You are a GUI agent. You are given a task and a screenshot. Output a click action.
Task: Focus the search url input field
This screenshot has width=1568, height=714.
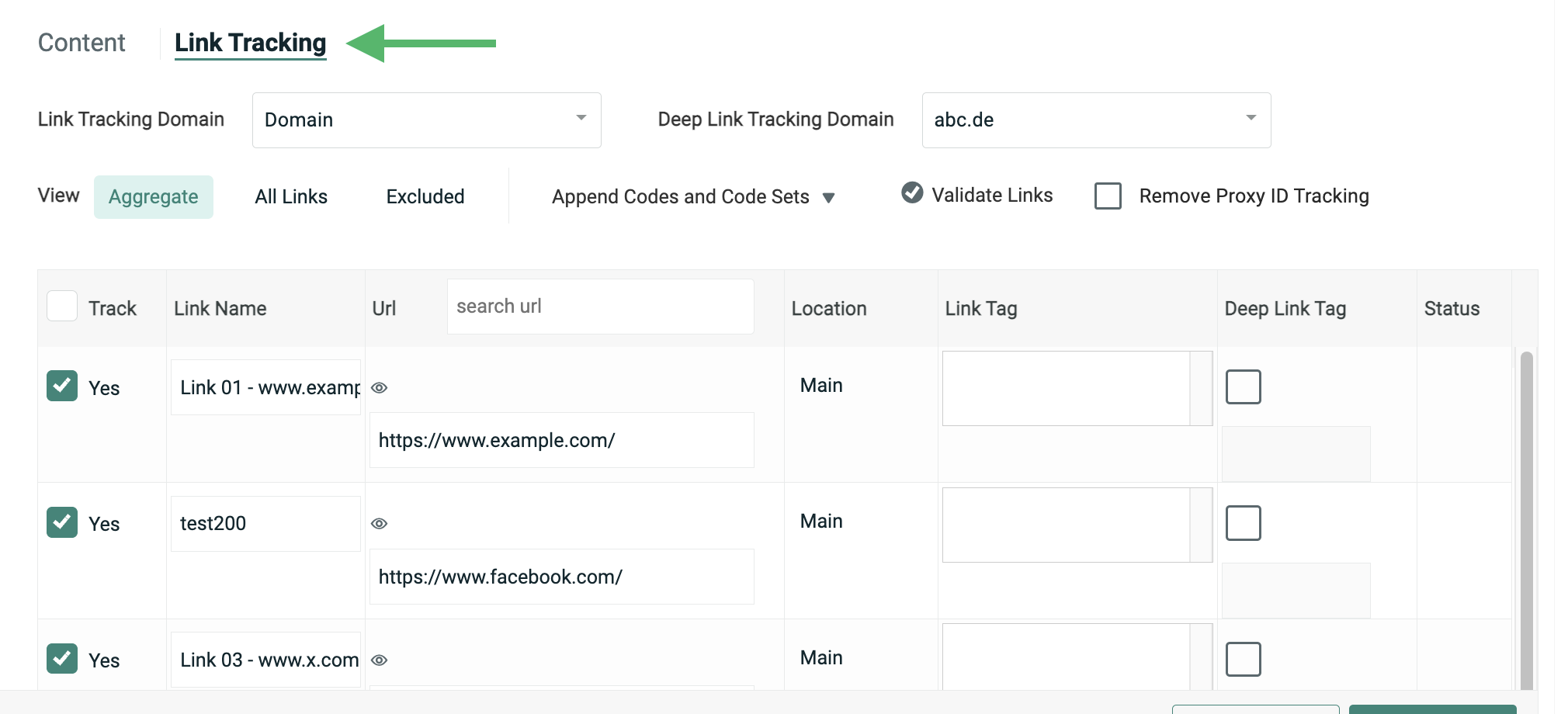coord(600,307)
